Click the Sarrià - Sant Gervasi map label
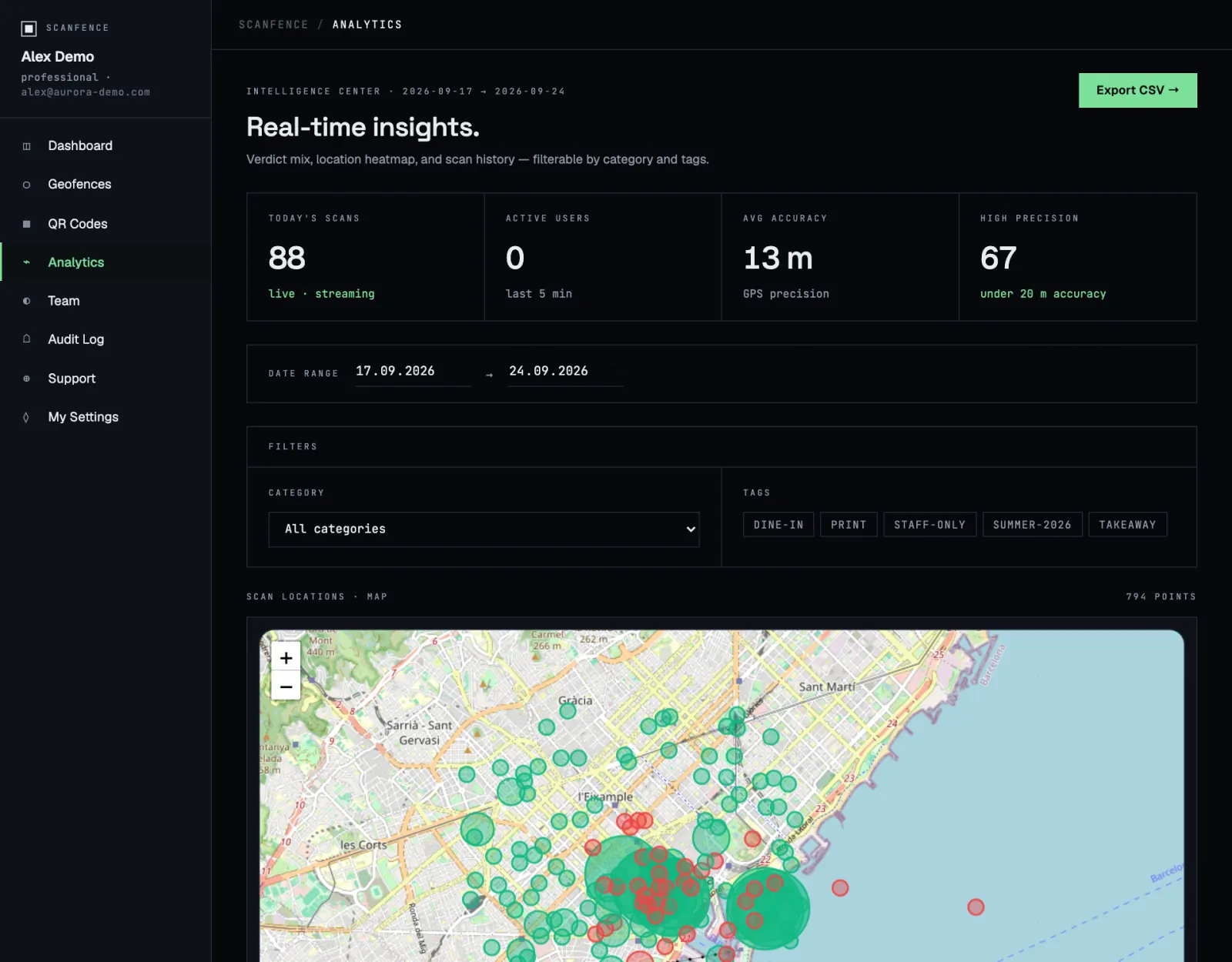The image size is (1232, 962). (x=420, y=733)
